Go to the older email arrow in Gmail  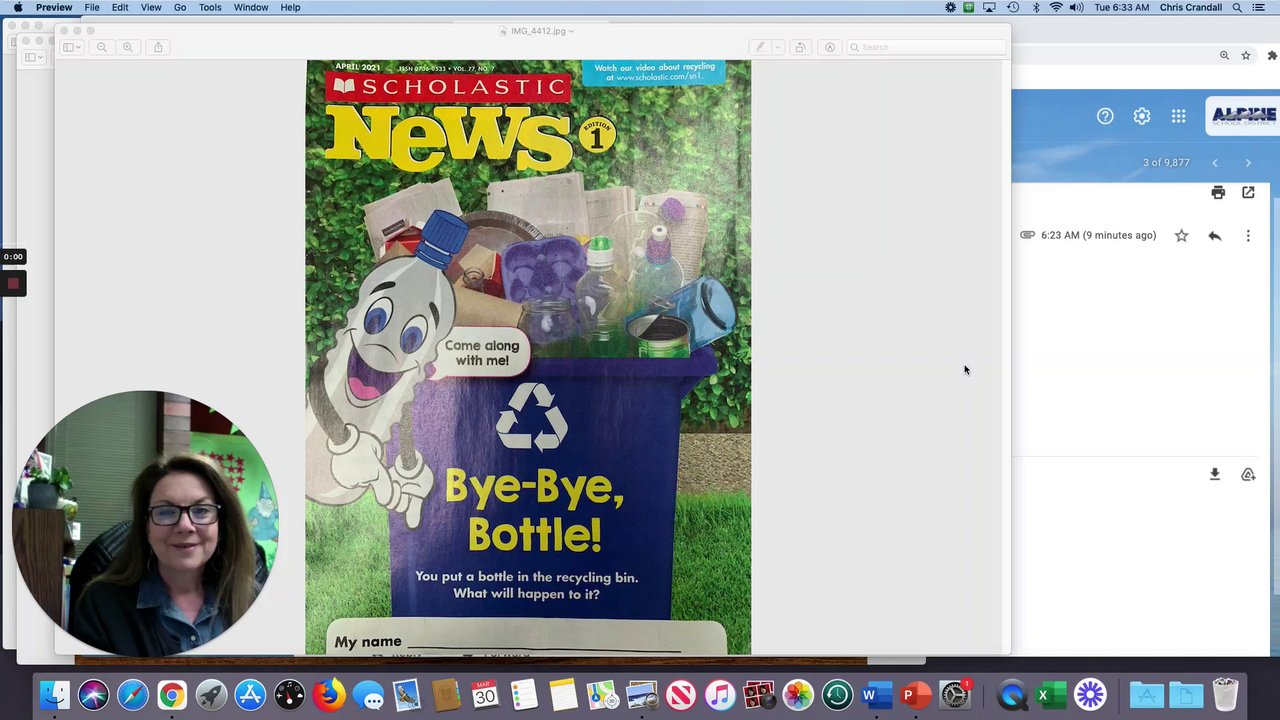coord(1248,163)
